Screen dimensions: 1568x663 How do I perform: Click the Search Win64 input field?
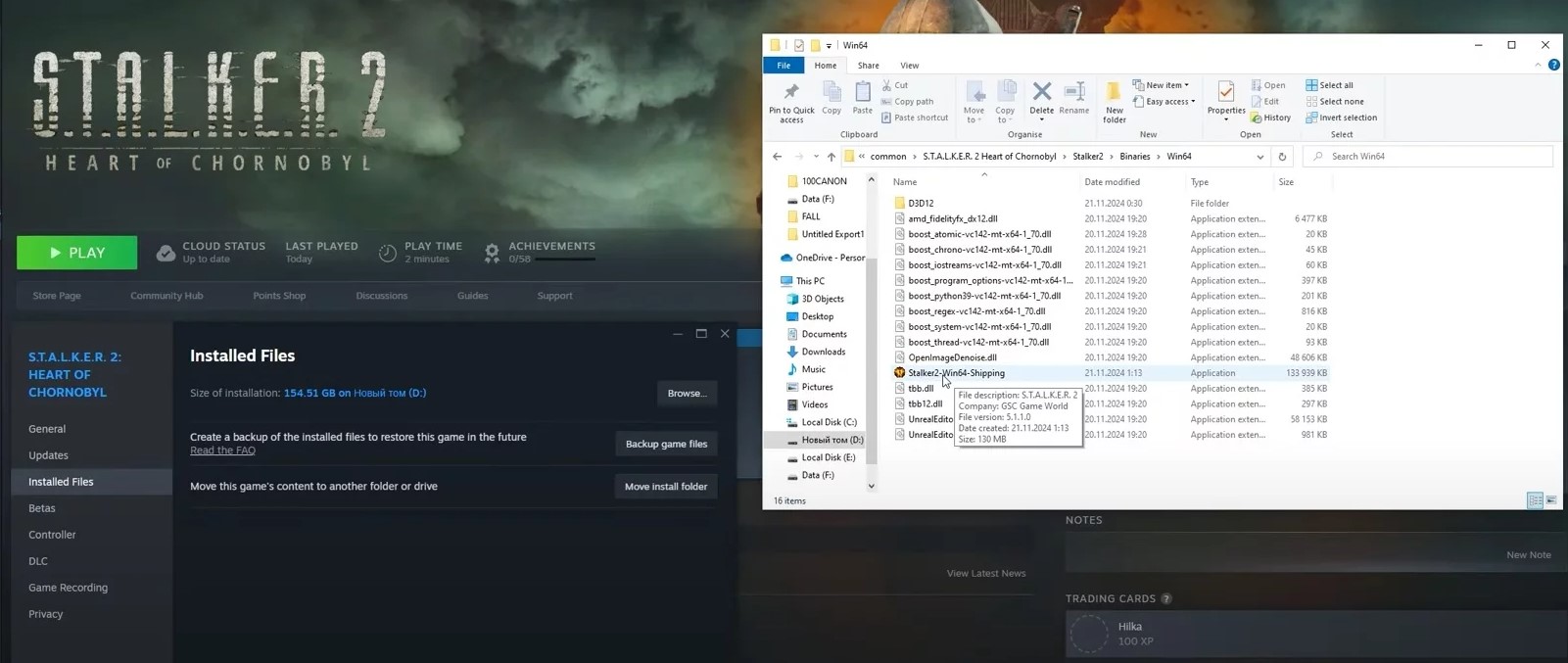click(x=1430, y=157)
